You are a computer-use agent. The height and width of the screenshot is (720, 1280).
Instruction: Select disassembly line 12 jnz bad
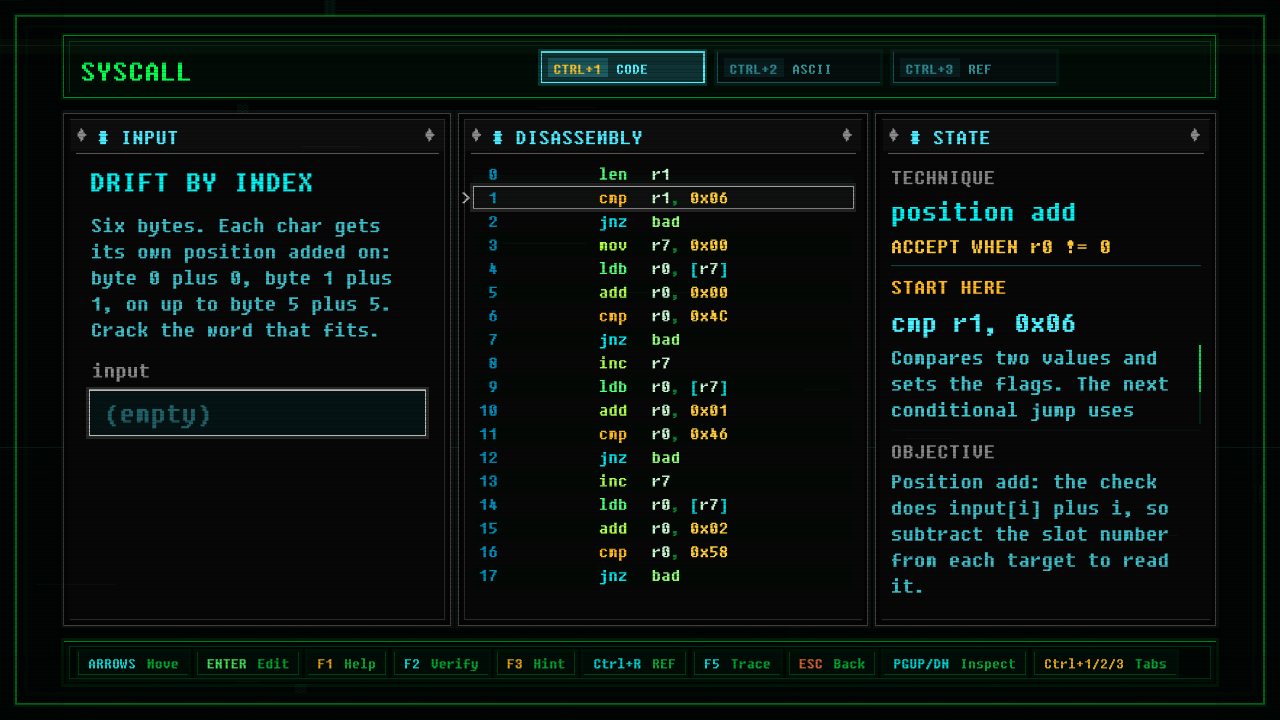[664, 458]
